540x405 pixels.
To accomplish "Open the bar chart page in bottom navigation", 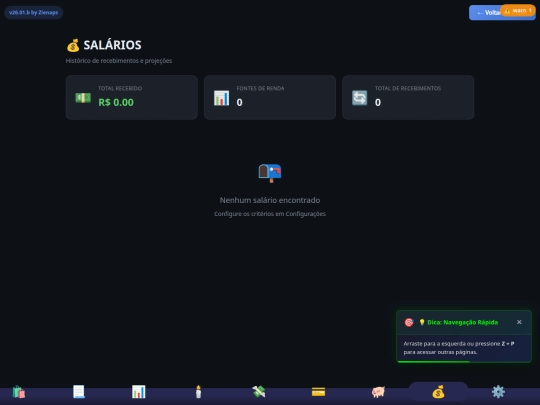I will (138, 392).
